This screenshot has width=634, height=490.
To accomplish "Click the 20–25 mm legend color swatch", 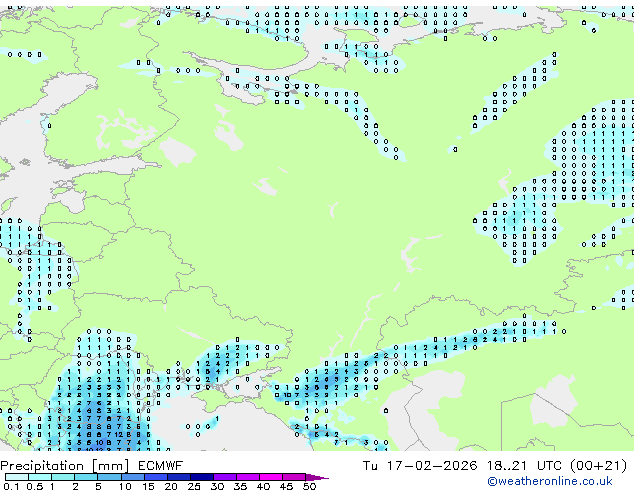I will click(179, 477).
